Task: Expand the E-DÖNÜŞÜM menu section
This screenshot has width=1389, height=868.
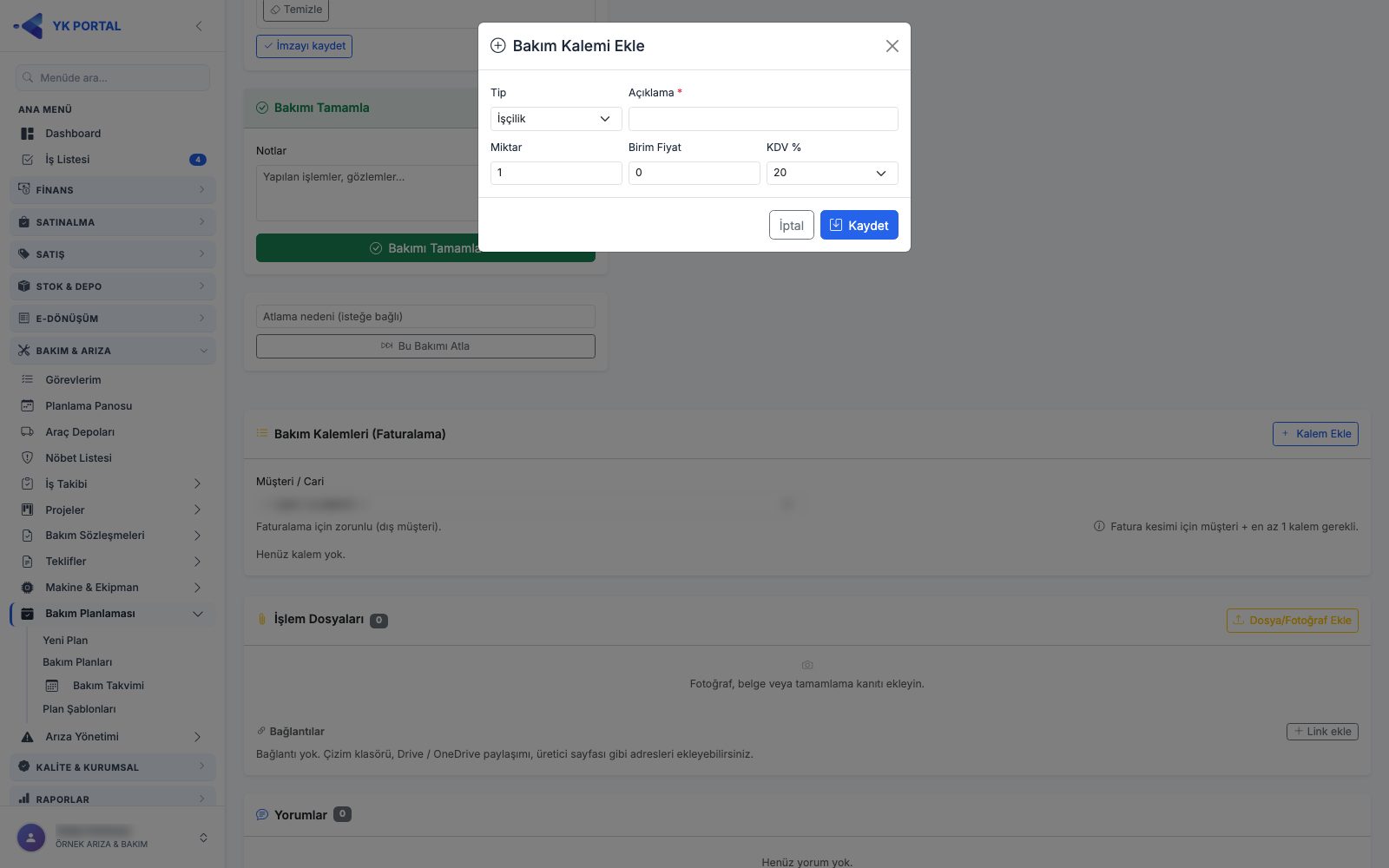Action: click(x=113, y=319)
